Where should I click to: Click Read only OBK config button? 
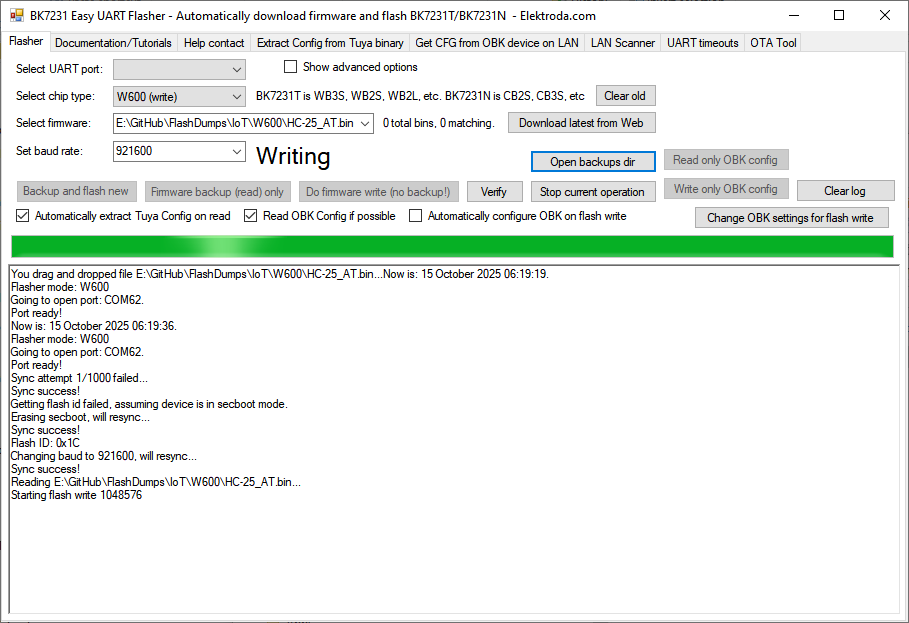click(x=726, y=160)
